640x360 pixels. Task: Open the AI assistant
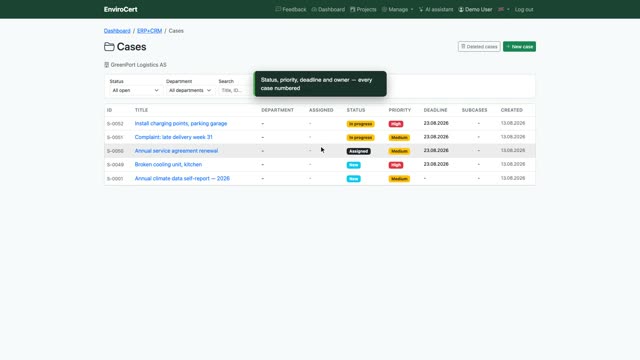[436, 9]
